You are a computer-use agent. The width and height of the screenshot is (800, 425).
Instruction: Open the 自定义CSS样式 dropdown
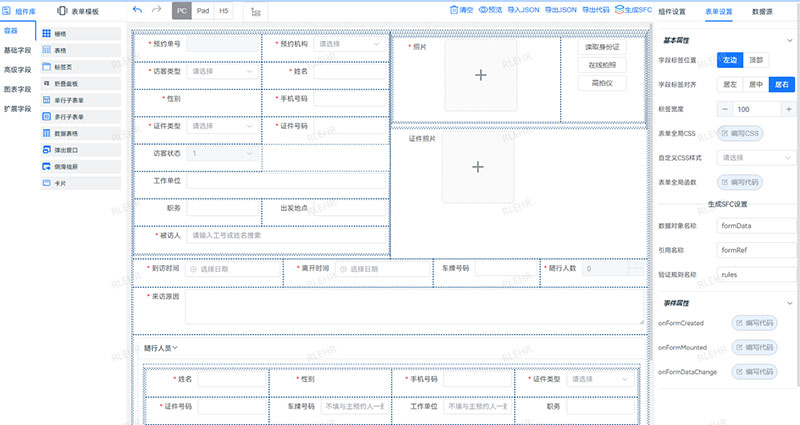[x=756, y=158]
